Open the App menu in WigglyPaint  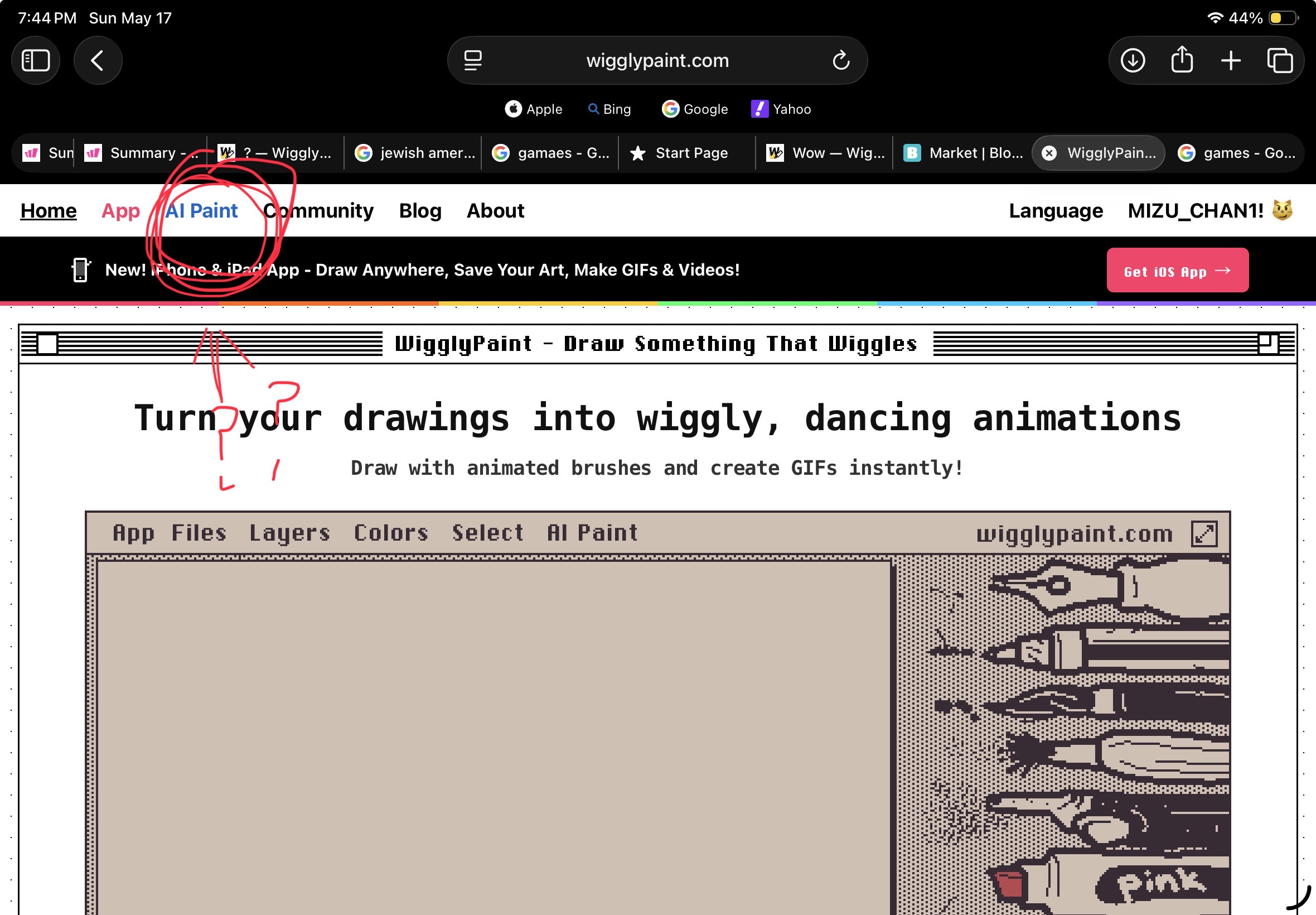click(x=133, y=533)
